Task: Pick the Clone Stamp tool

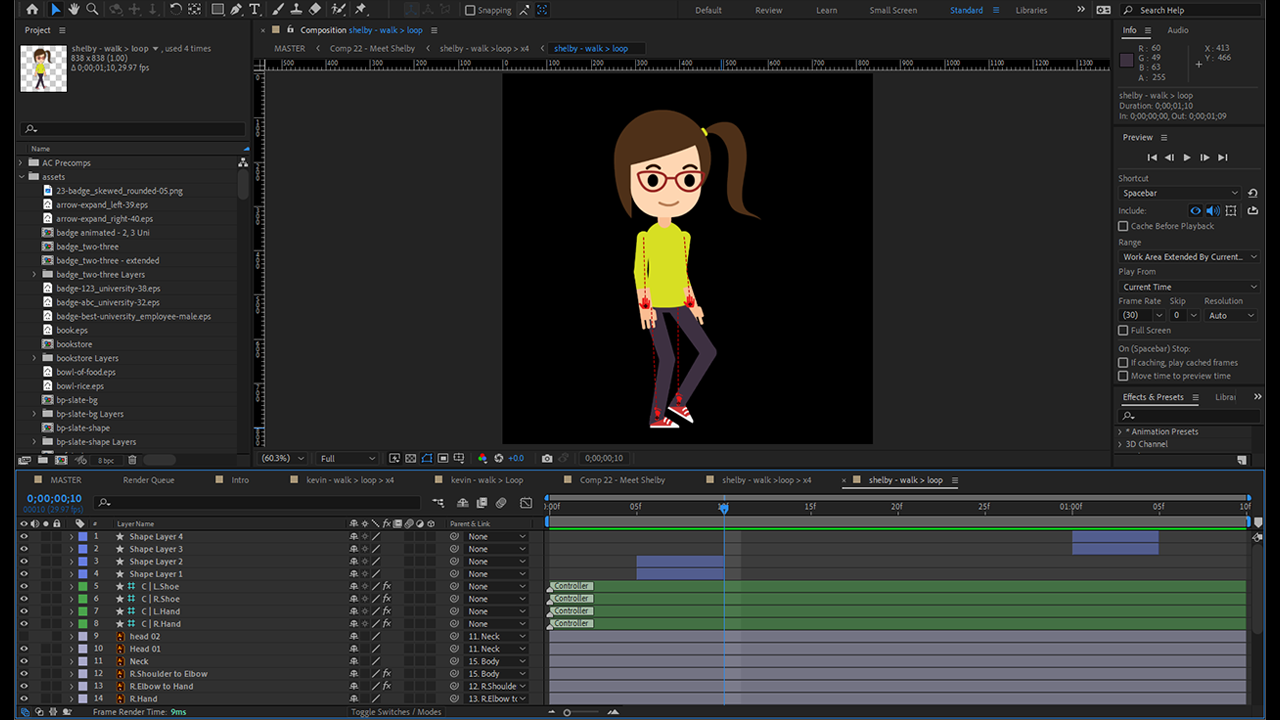Action: click(x=296, y=9)
